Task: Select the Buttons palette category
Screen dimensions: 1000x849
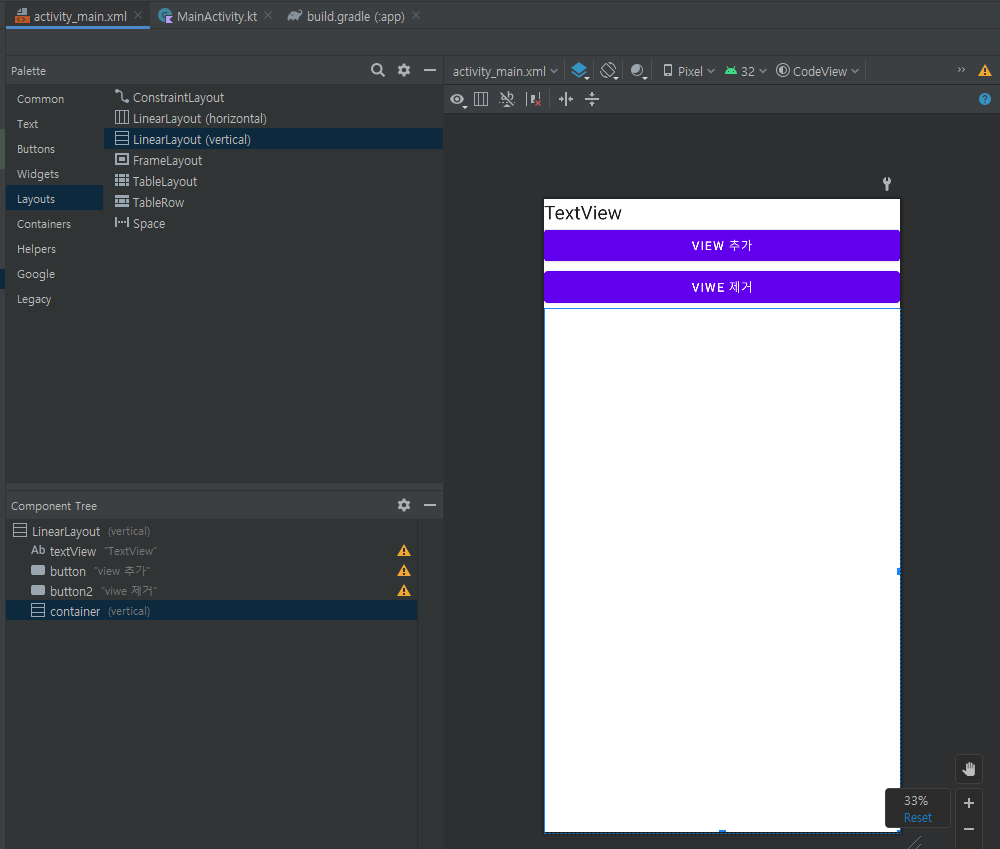Action: pyautogui.click(x=55, y=149)
